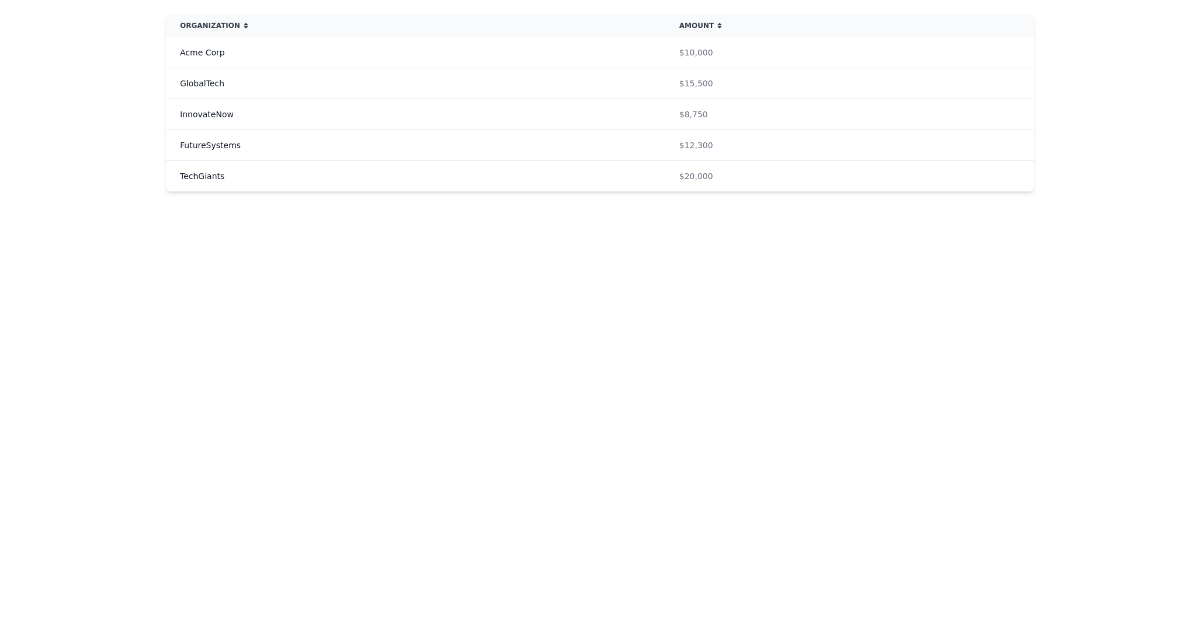This screenshot has height=630, width=1200.
Task: Click the table header row
Action: point(600,25)
